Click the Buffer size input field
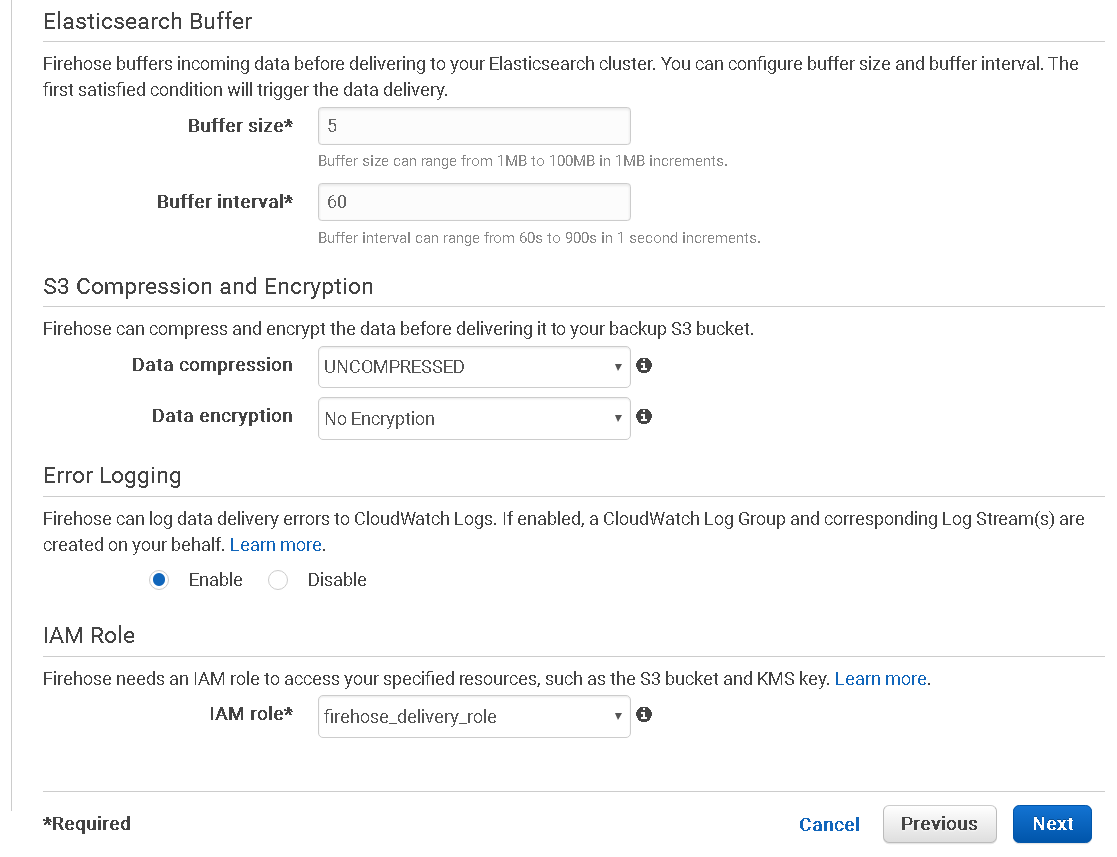This screenshot has height=857, width=1117. pyautogui.click(x=474, y=126)
